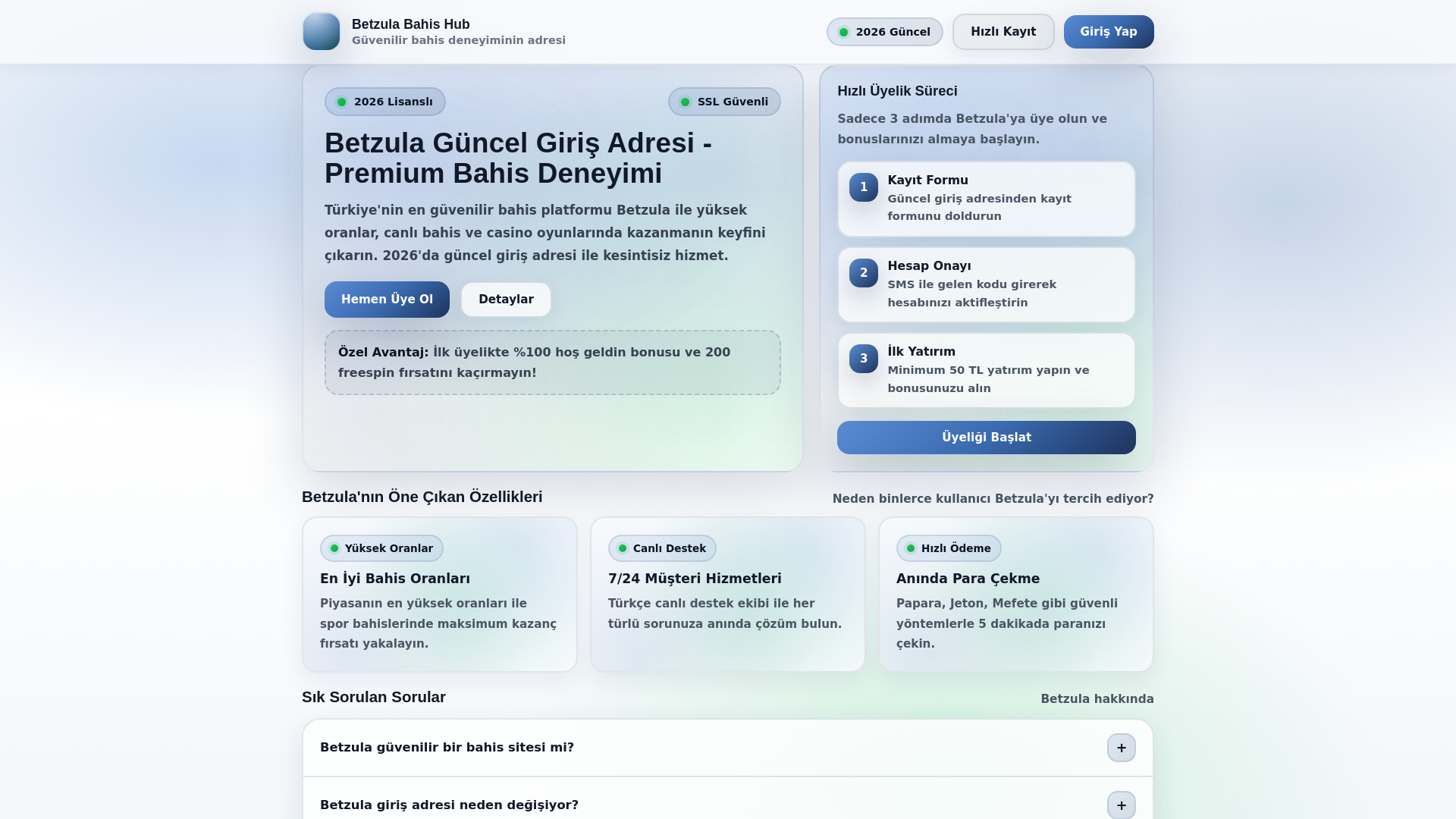The image size is (1456, 819).
Task: Click the question 'Betzula güvenilir bir bahis sitesi mi?'
Action: [x=447, y=748]
